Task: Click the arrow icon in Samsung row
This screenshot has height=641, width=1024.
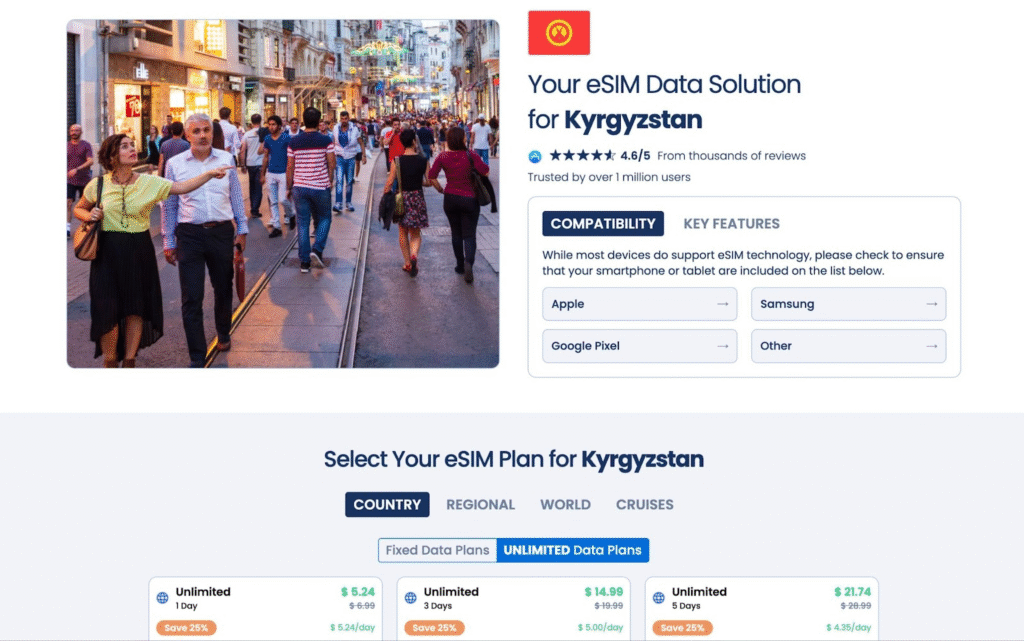Action: pyautogui.click(x=931, y=304)
